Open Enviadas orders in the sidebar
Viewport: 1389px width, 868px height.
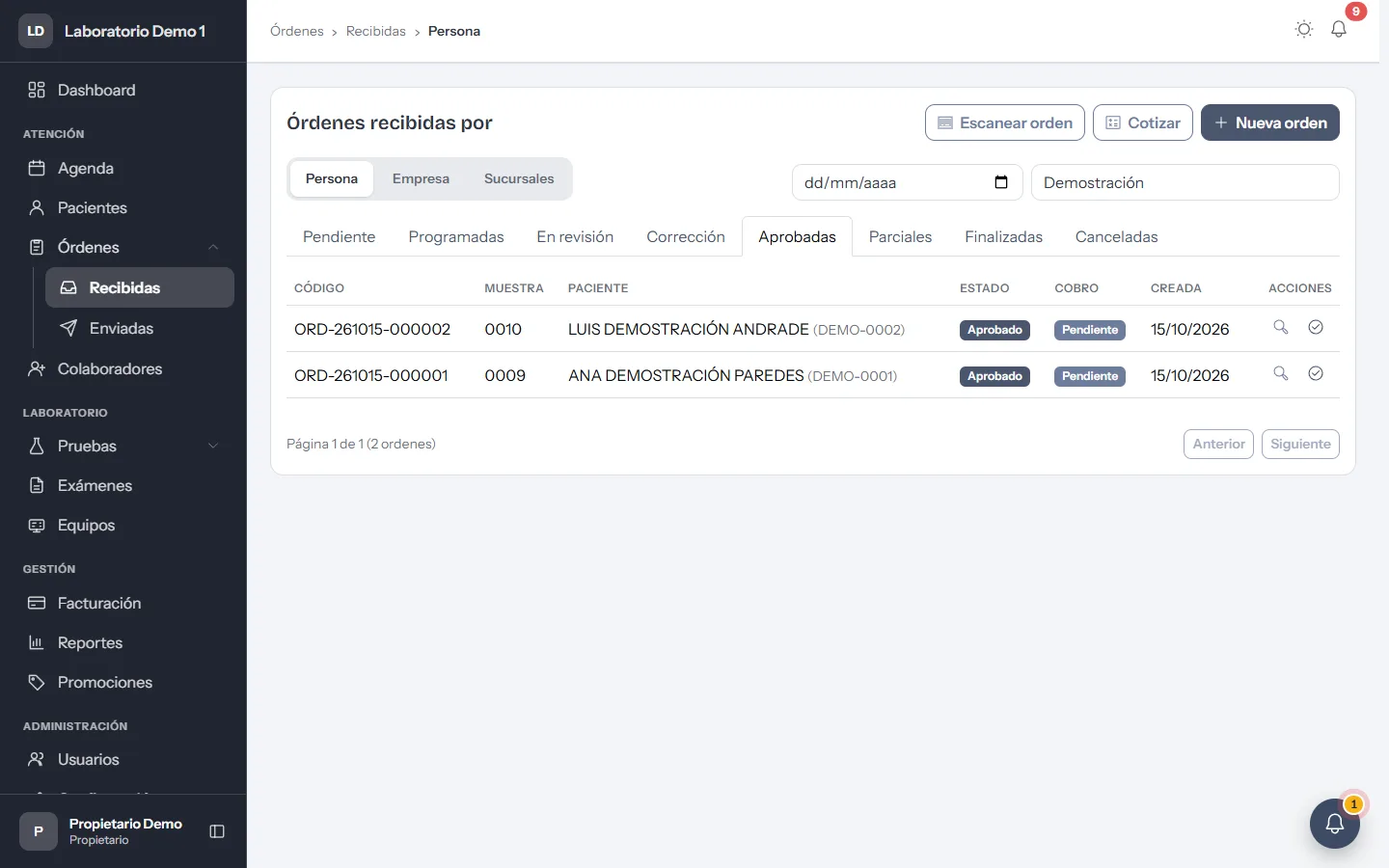pyautogui.click(x=140, y=328)
